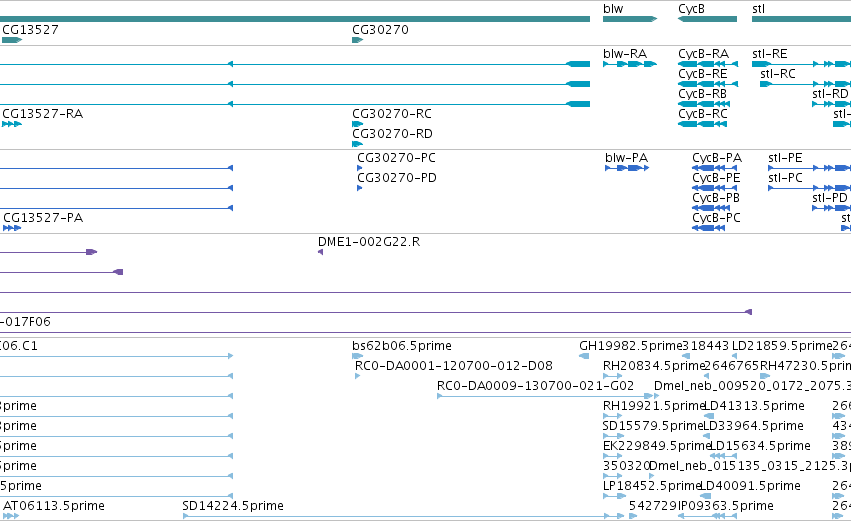Open protein CycB-PA
Image resolution: width=851 pixels, height=521 pixels.
click(x=716, y=158)
